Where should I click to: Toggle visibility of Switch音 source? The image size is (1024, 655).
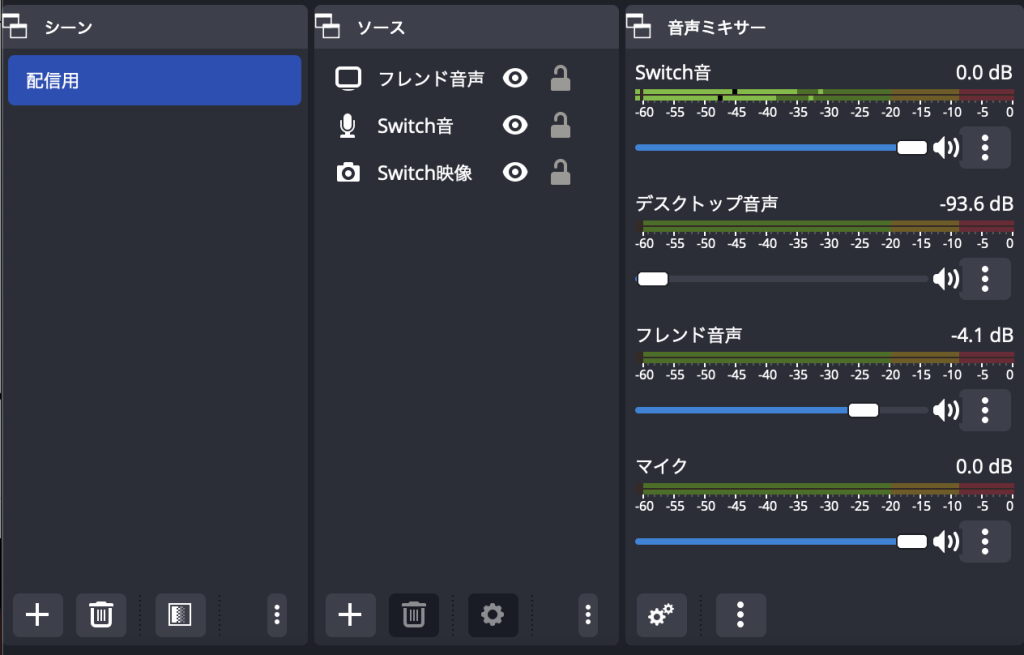point(515,125)
